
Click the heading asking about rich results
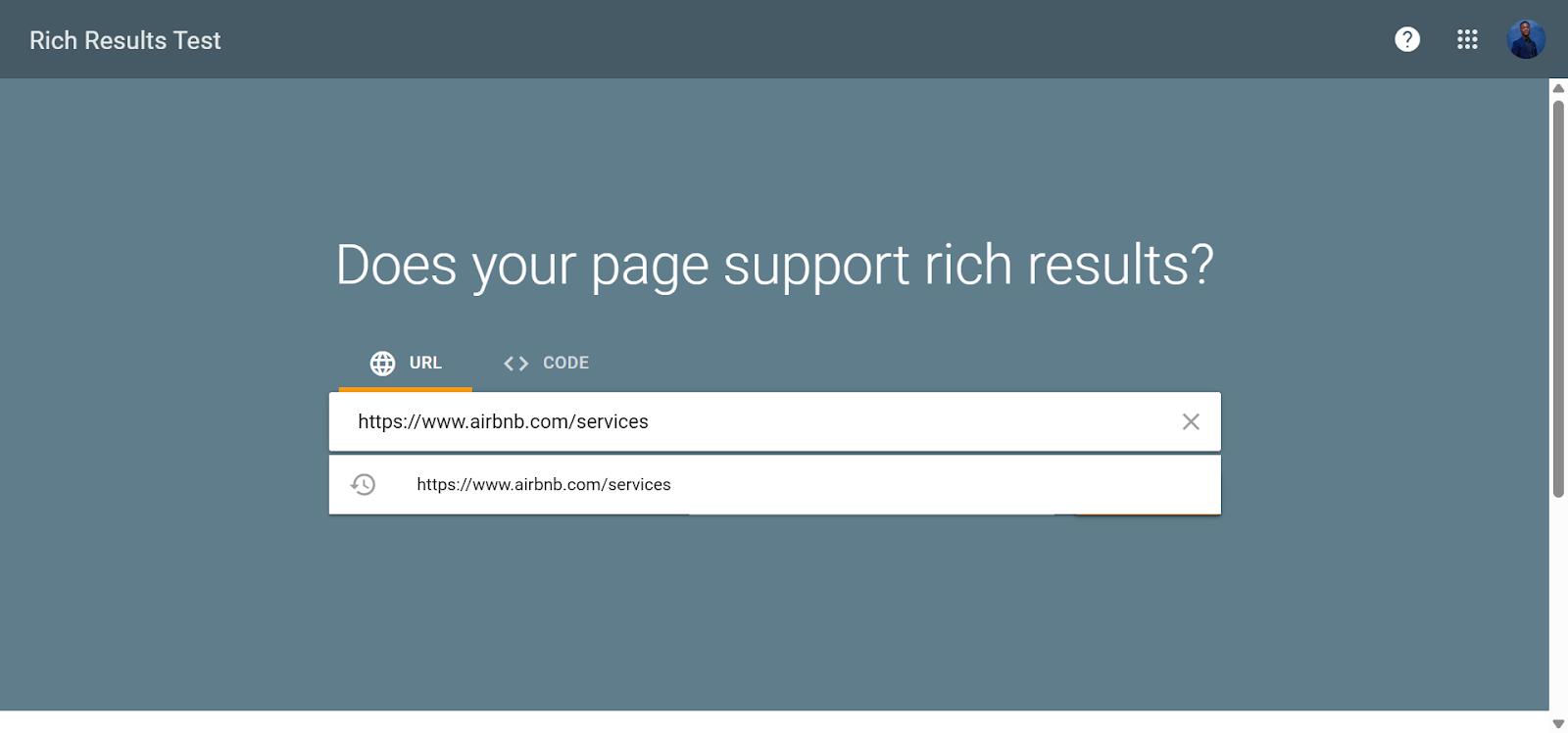coord(774,265)
